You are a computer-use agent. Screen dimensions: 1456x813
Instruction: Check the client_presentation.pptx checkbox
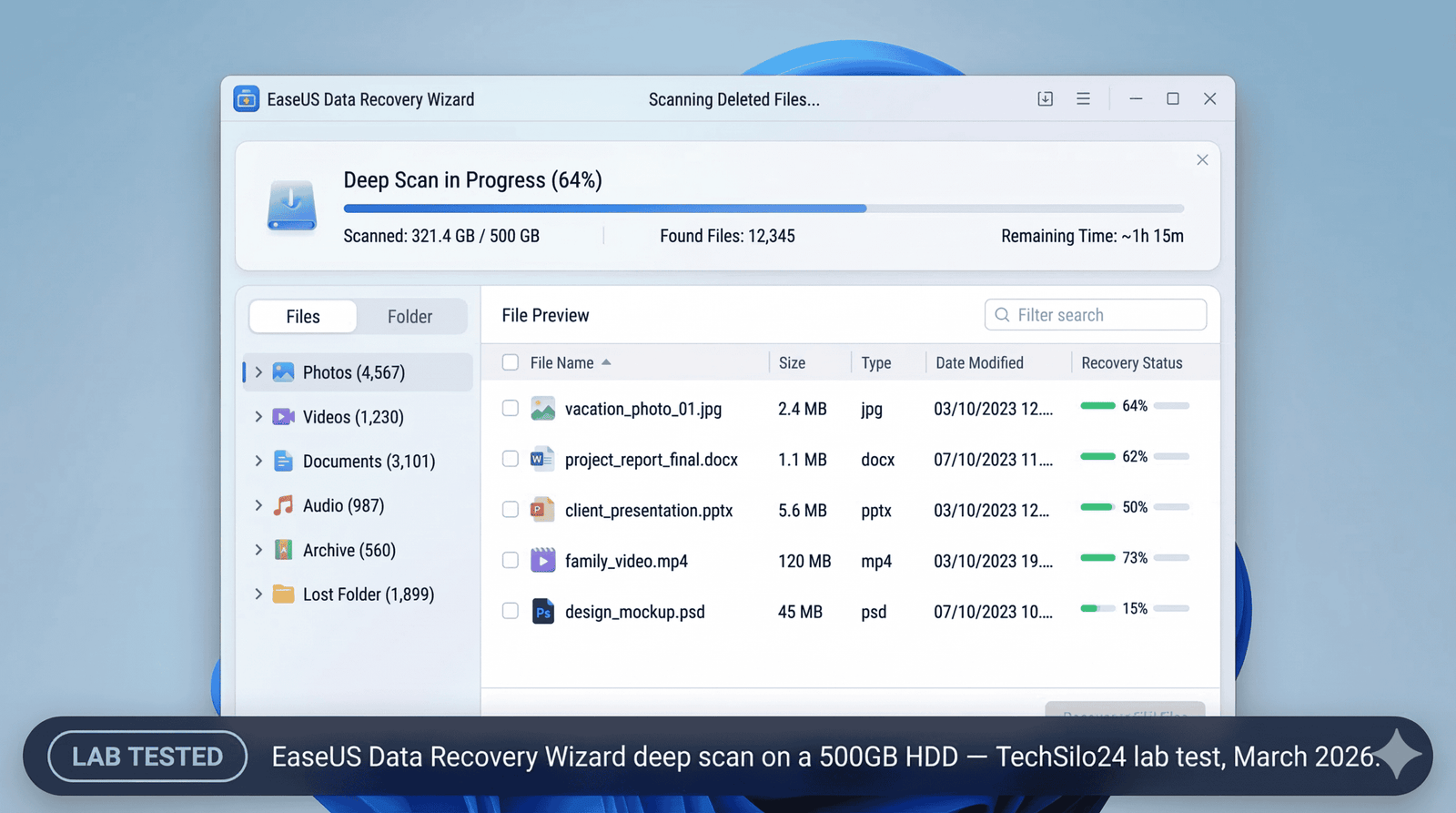click(x=511, y=510)
